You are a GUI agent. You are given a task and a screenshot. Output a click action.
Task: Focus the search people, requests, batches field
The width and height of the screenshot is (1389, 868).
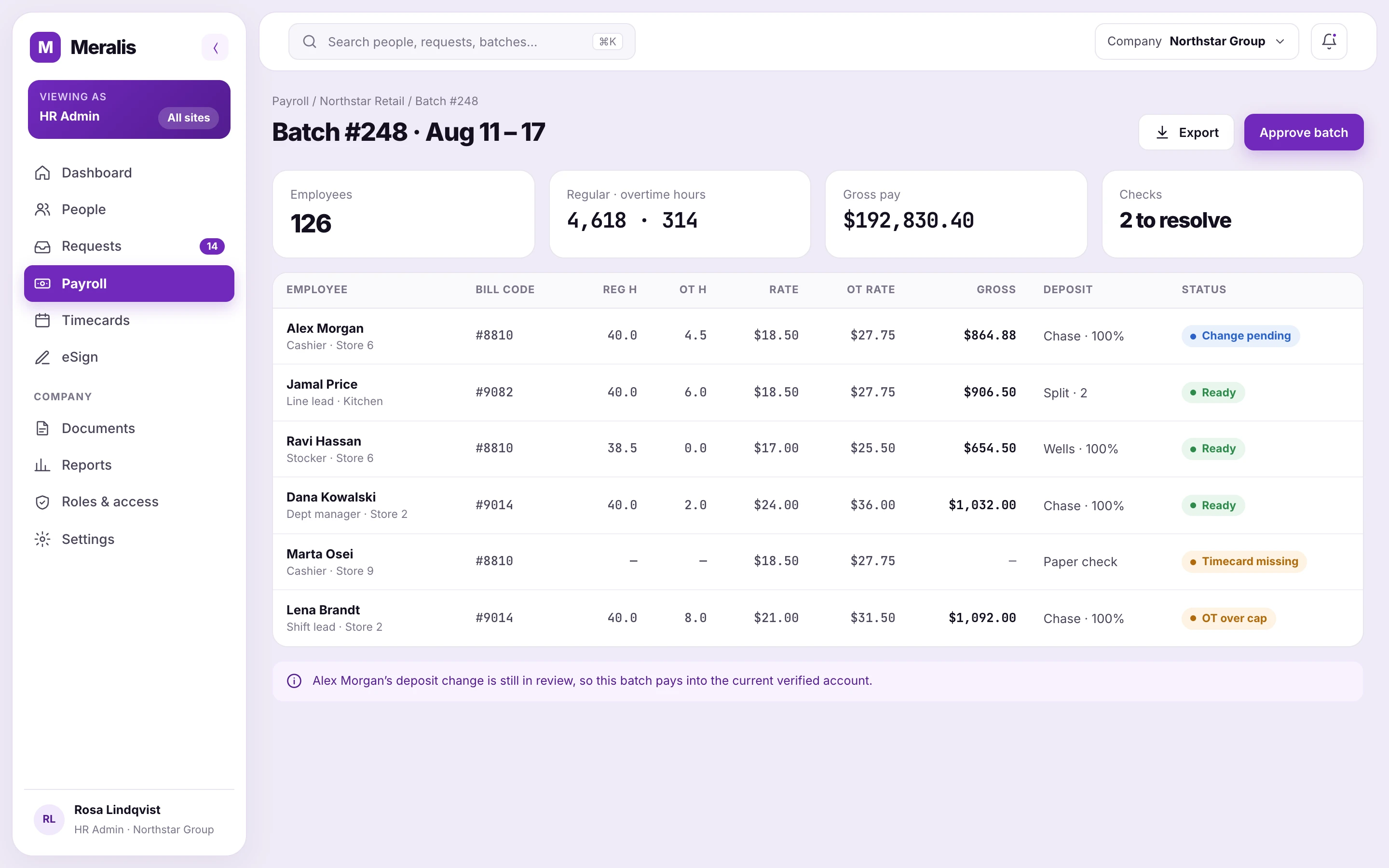[x=462, y=41]
